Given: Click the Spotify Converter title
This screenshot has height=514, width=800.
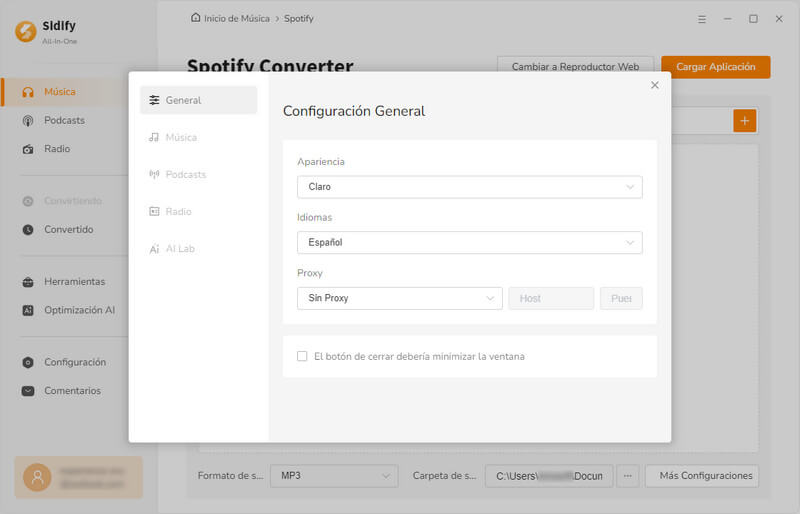Looking at the screenshot, I should pyautogui.click(x=270, y=66).
